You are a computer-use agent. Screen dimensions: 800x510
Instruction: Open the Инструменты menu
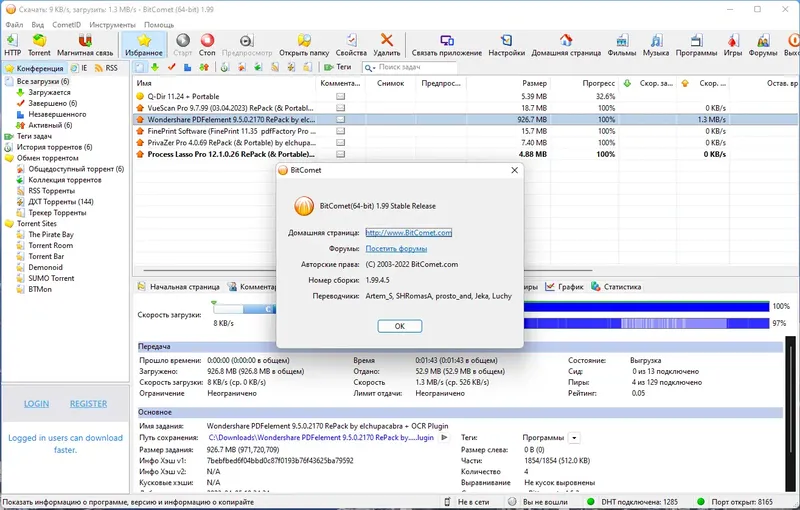112,24
